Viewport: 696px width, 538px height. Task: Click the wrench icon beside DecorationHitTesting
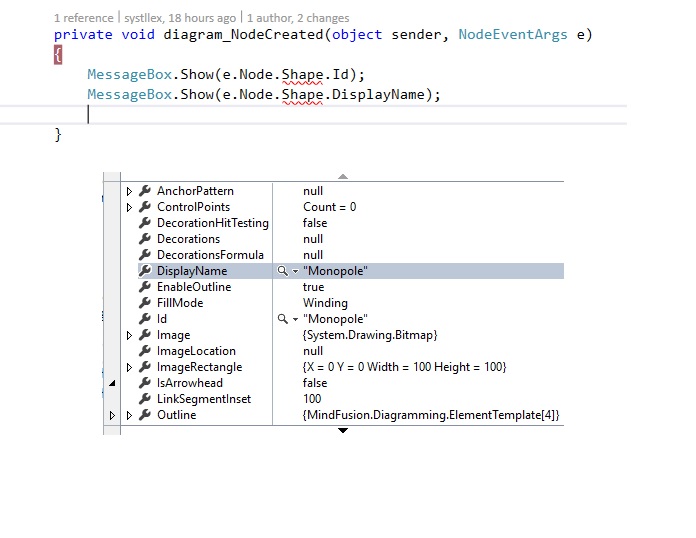pos(145,223)
